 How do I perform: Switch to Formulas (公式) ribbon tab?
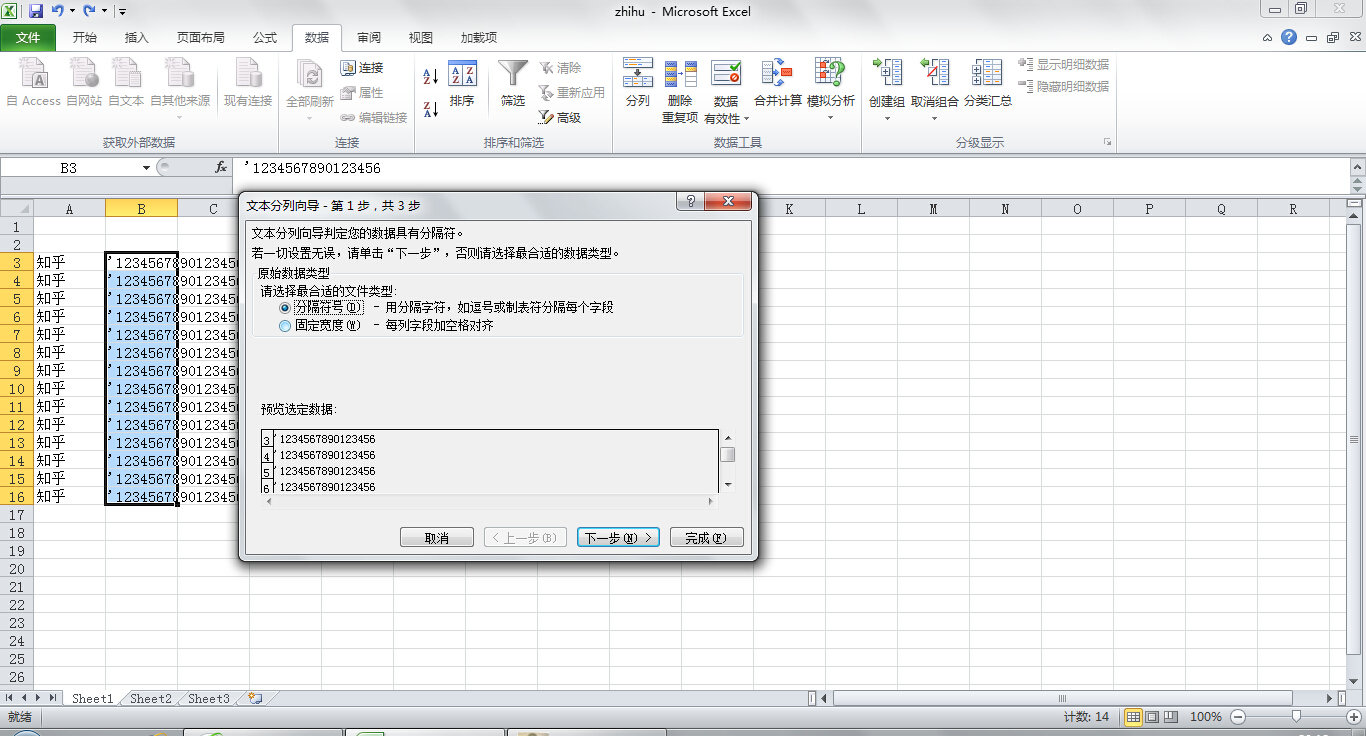pos(265,38)
